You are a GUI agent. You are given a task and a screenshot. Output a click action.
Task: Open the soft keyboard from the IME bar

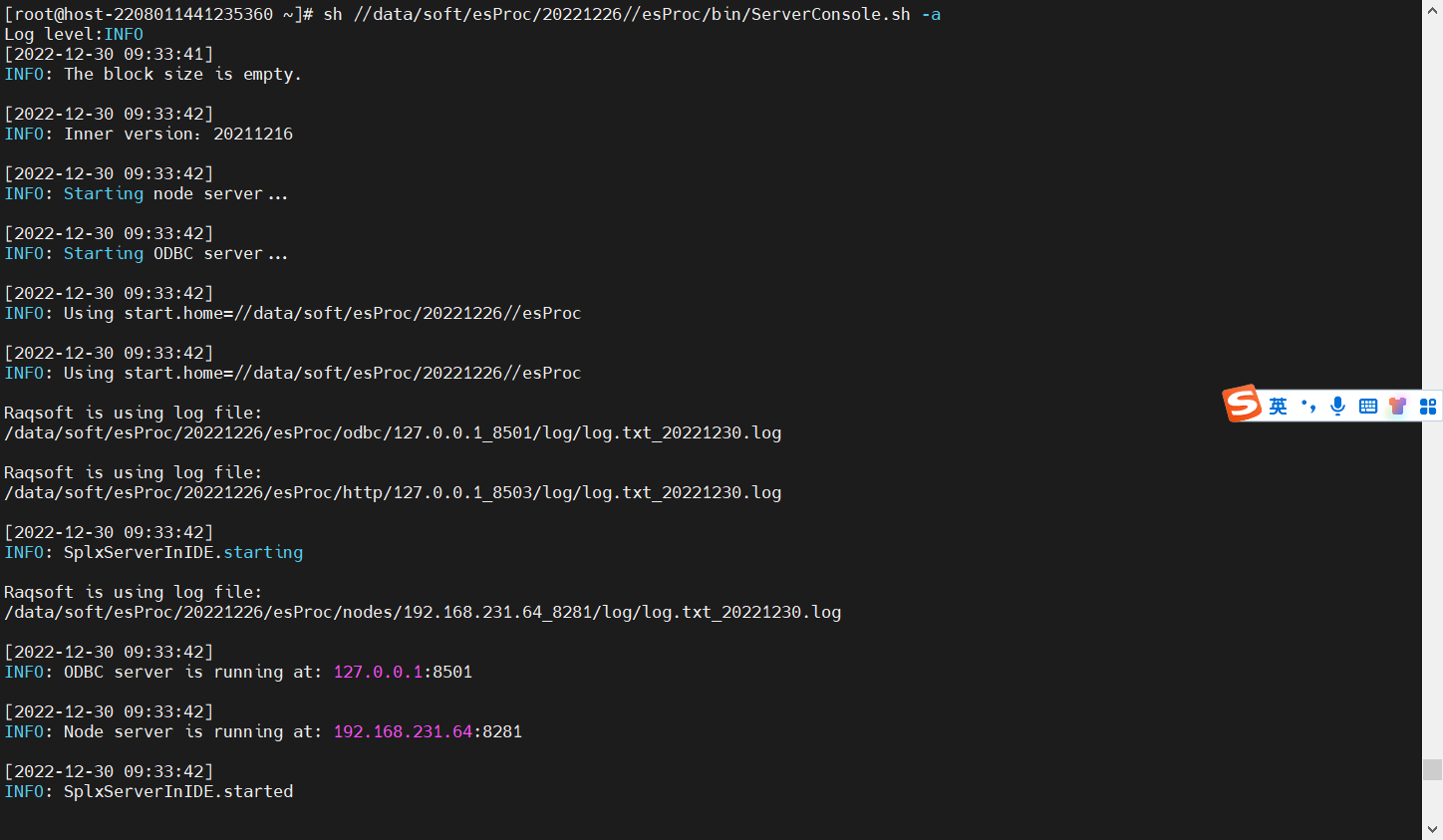tap(1368, 406)
